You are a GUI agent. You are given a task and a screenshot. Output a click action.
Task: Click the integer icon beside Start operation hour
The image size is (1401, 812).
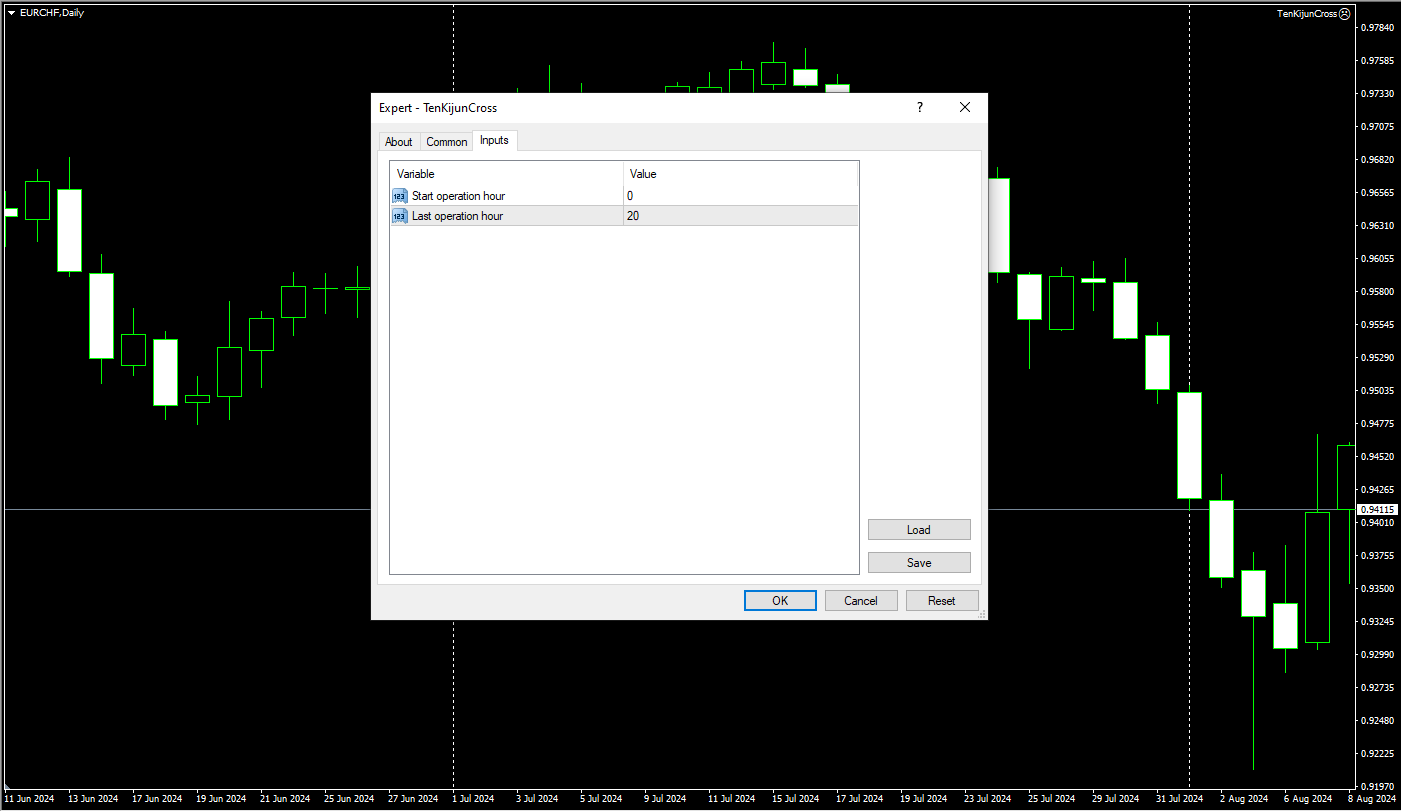(x=400, y=196)
